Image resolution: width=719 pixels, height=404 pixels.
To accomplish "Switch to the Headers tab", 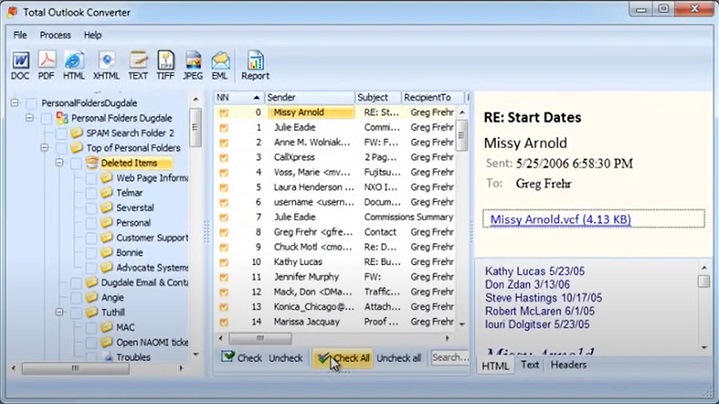I will coord(568,366).
